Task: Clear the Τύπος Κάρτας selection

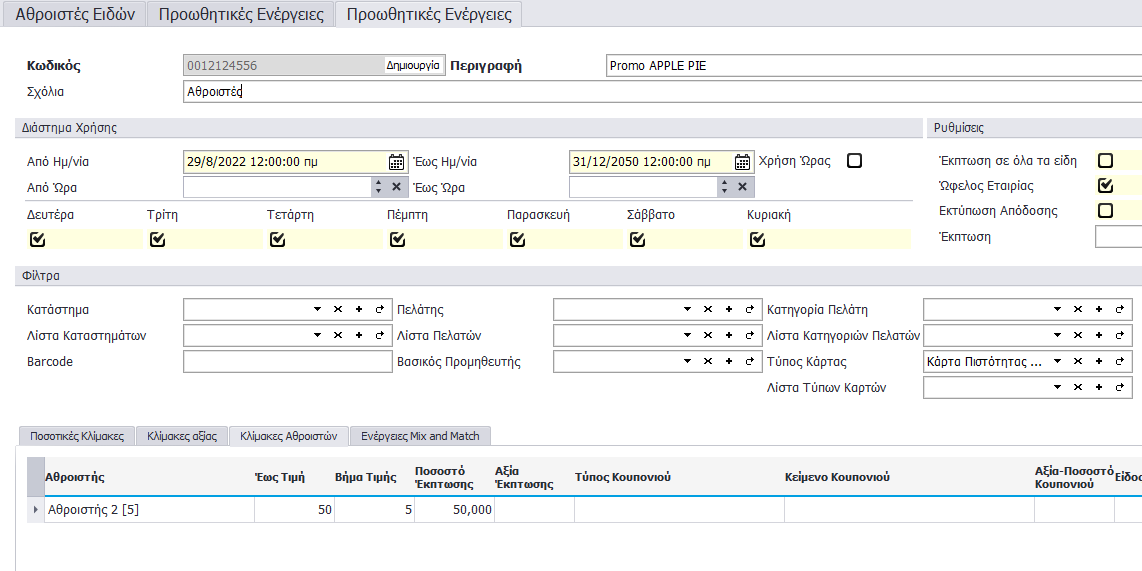Action: point(1077,362)
